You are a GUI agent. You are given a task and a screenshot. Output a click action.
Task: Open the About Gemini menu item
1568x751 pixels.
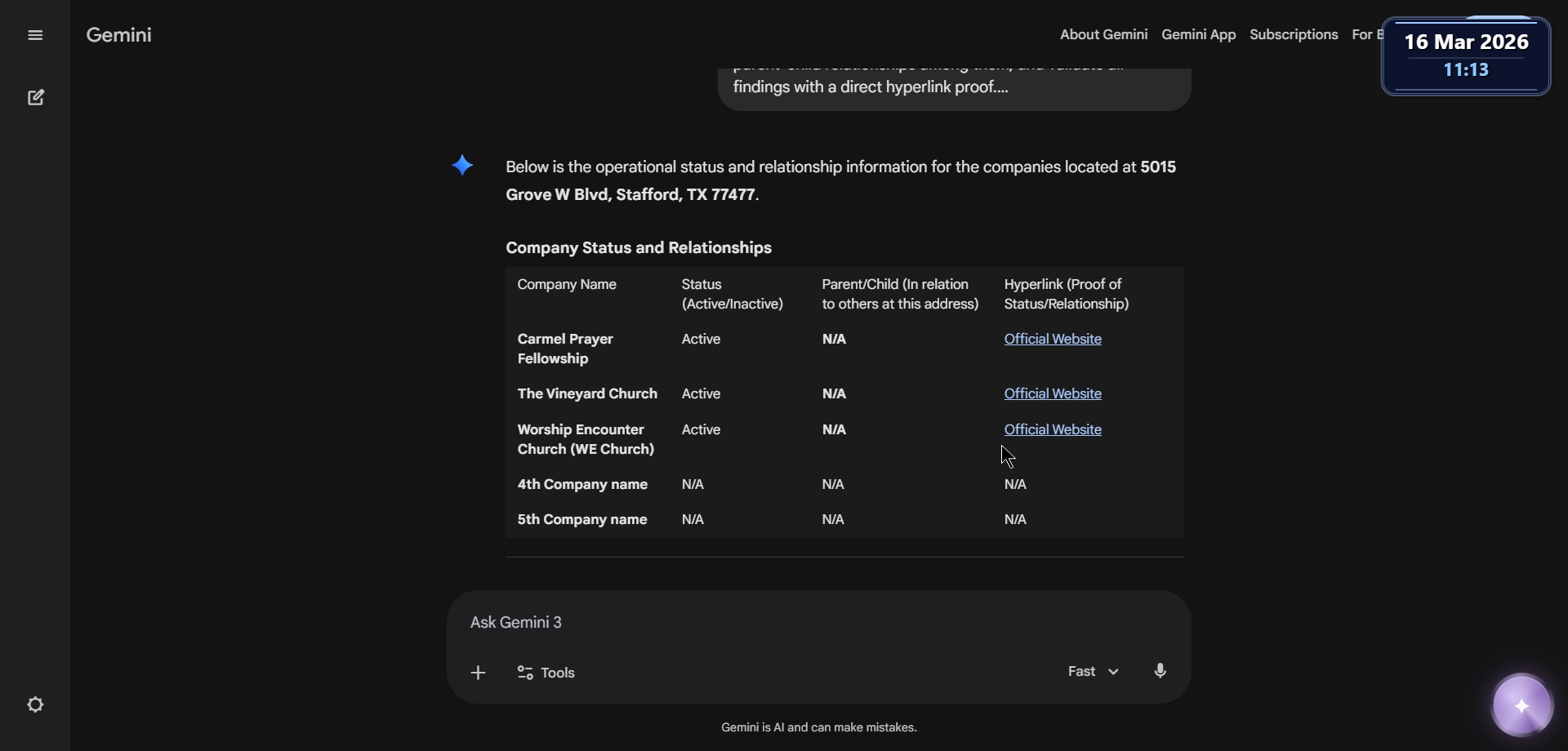(x=1103, y=34)
